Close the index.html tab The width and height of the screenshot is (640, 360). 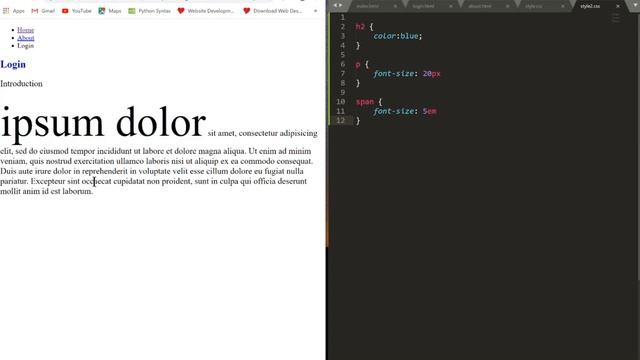[x=395, y=6]
